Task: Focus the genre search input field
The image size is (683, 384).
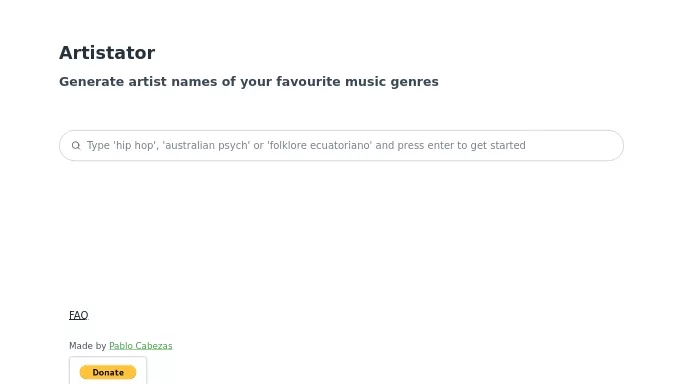Action: pyautogui.click(x=341, y=145)
